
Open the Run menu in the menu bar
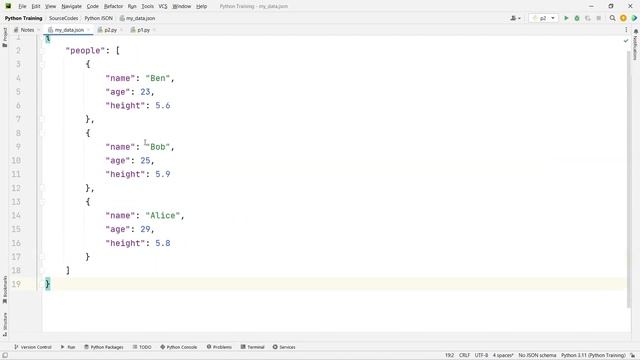click(132, 6)
